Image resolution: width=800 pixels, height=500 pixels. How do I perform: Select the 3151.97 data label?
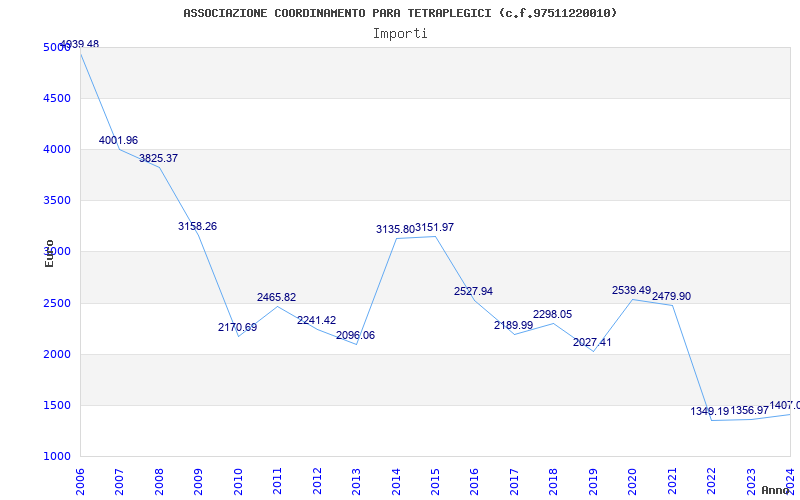(x=434, y=228)
